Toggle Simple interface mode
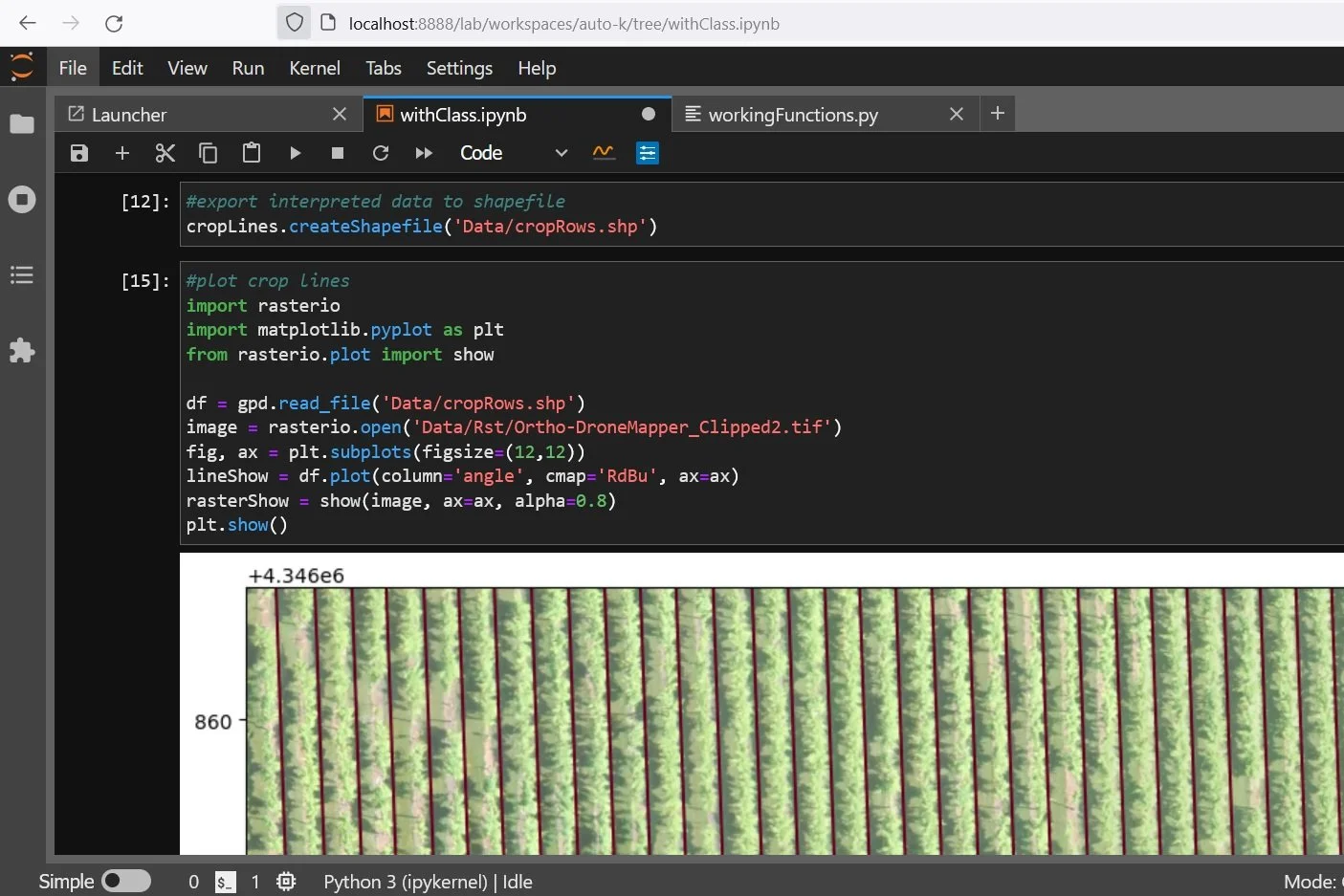The width and height of the screenshot is (1344, 896). tap(127, 881)
